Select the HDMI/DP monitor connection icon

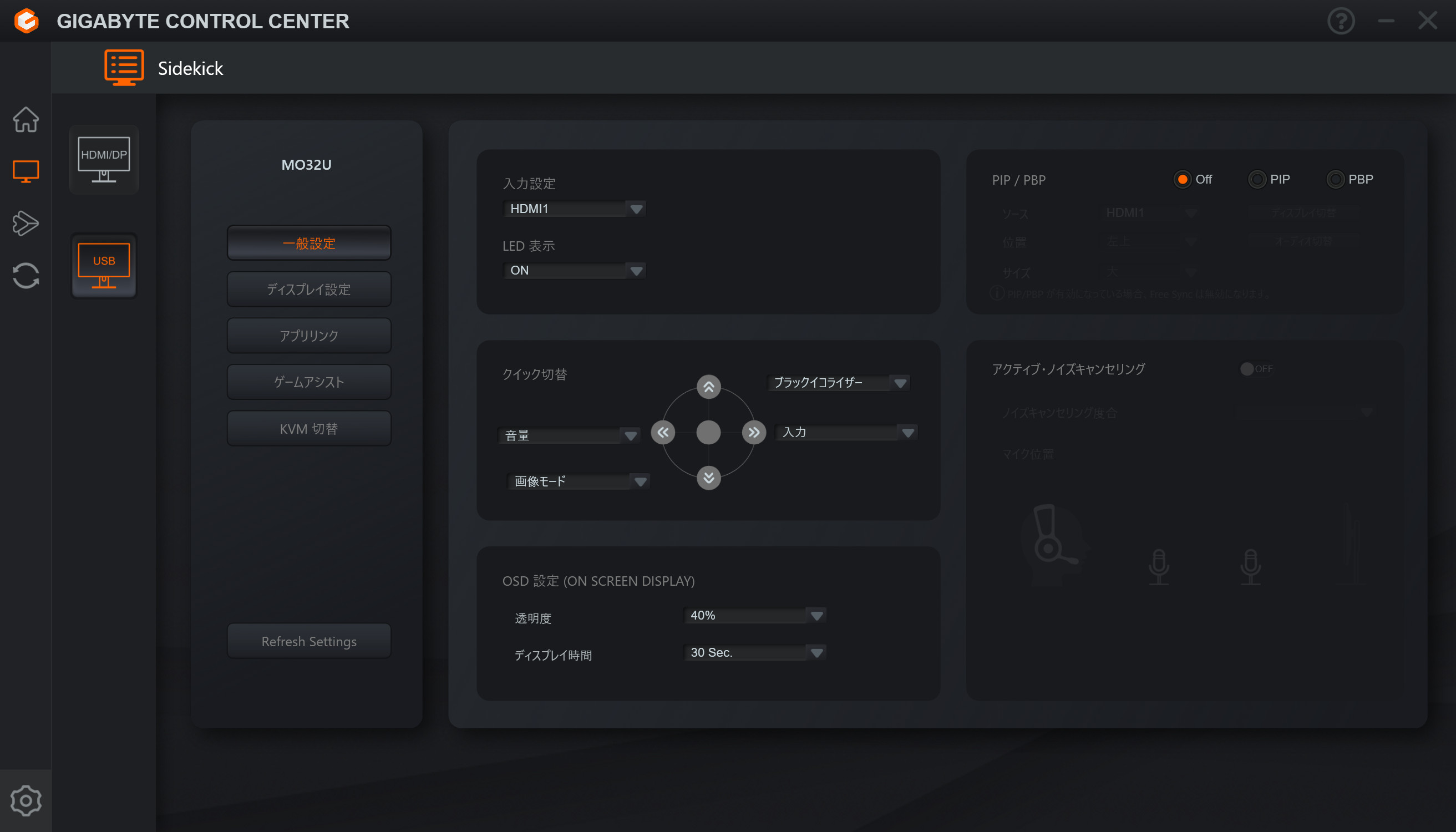pos(104,159)
